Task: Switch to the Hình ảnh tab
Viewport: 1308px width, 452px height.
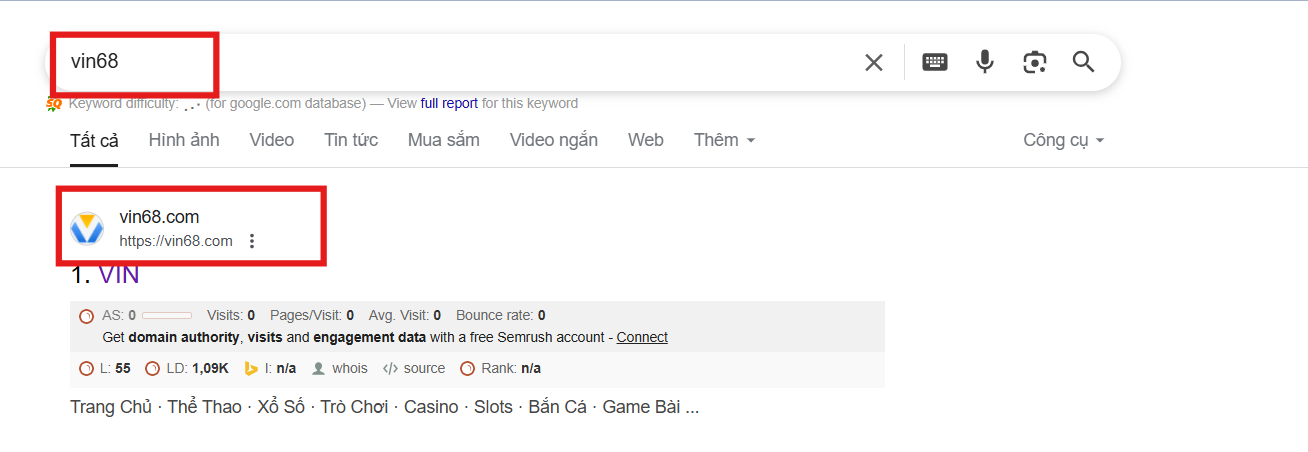Action: point(184,140)
